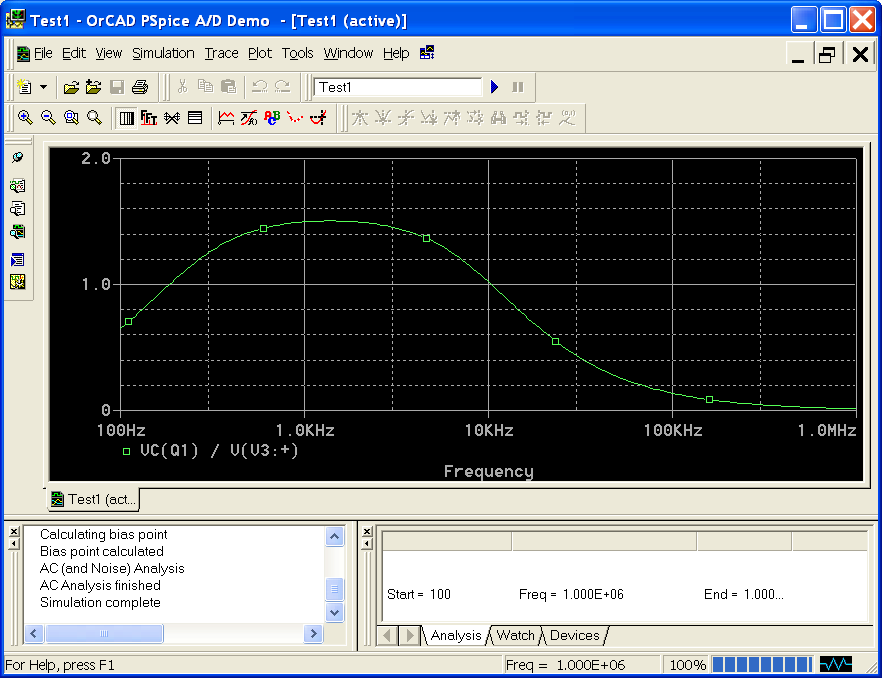Viewport: 882px width, 678px height.
Task: Open the Plot menu
Action: coord(260,53)
